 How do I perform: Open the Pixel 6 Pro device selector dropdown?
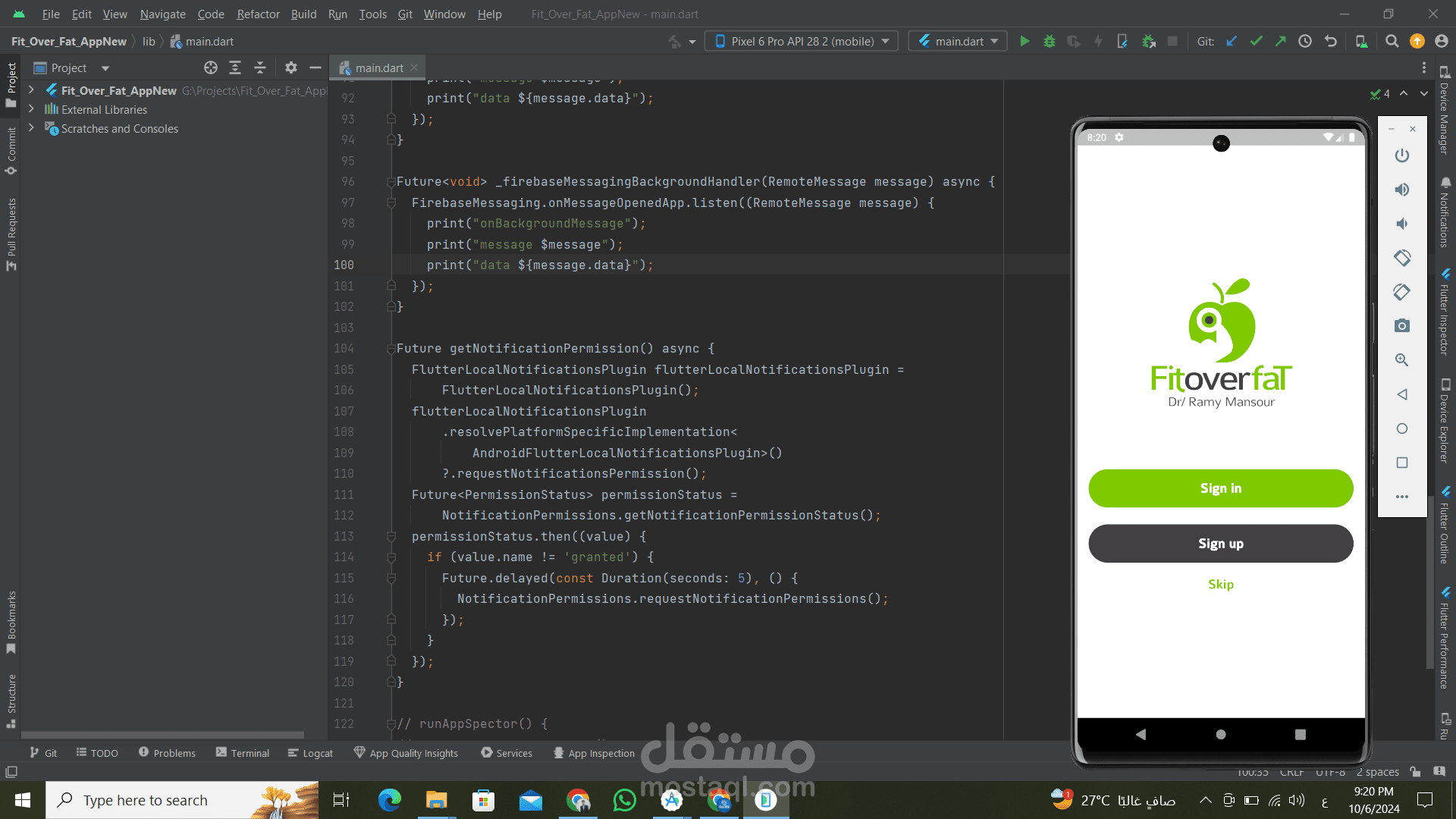pos(802,42)
